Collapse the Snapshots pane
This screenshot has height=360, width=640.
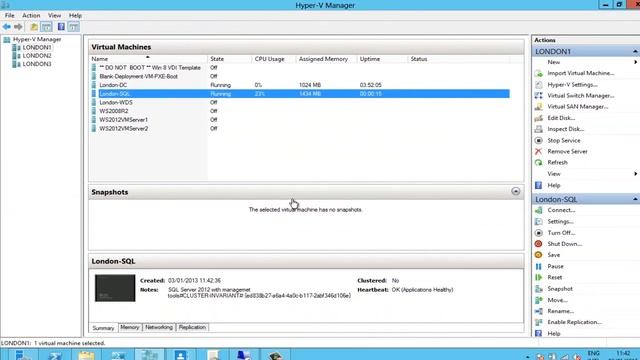tap(516, 191)
